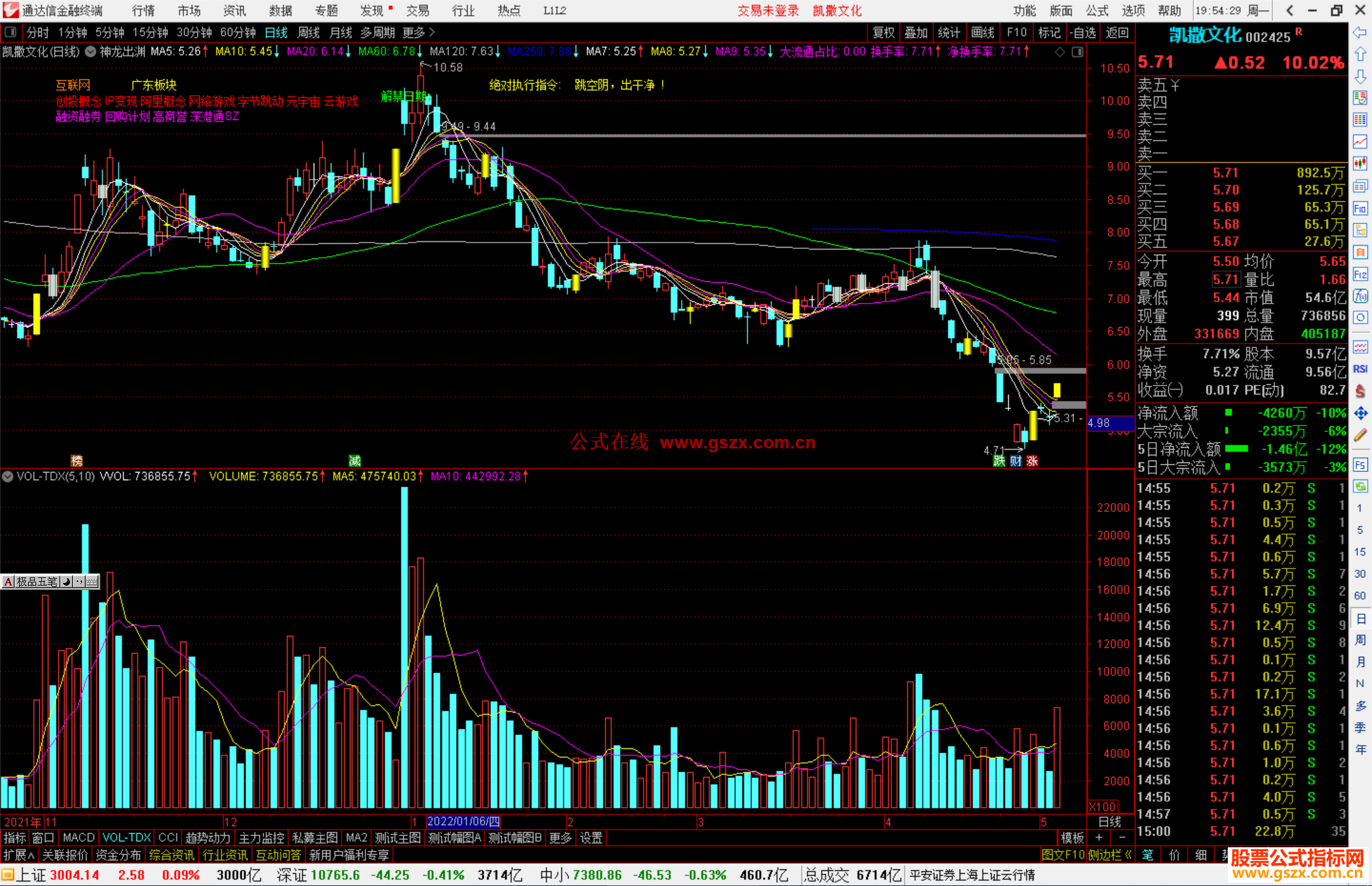
Task: Open the 行情 menu
Action: coord(144,11)
